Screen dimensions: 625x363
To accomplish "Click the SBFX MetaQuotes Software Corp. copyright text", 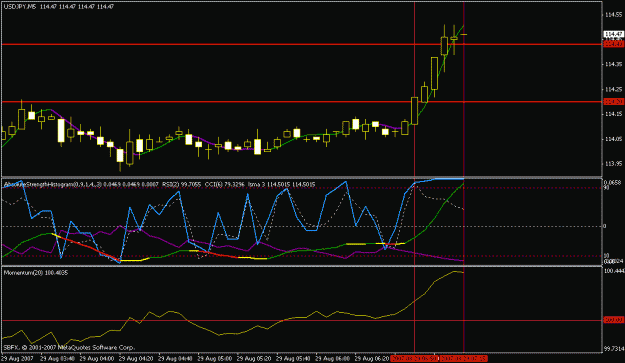I will pos(69,347).
